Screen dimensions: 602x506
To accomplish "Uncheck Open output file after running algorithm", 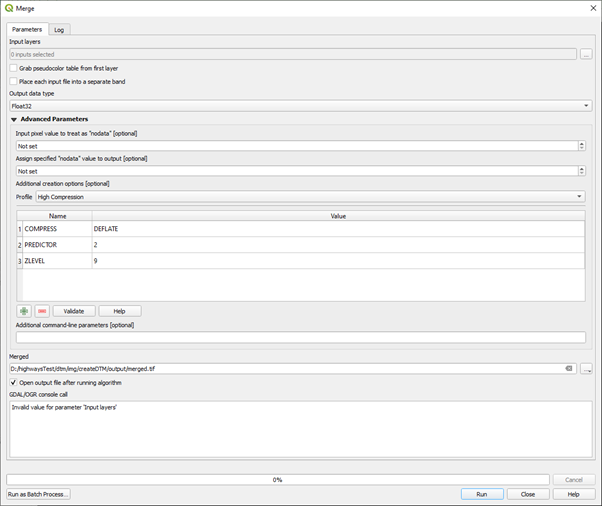I will click(x=13, y=382).
